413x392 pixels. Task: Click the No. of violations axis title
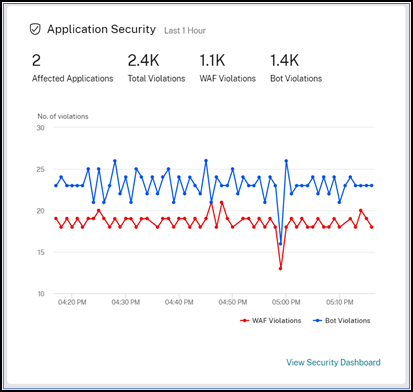pos(63,116)
